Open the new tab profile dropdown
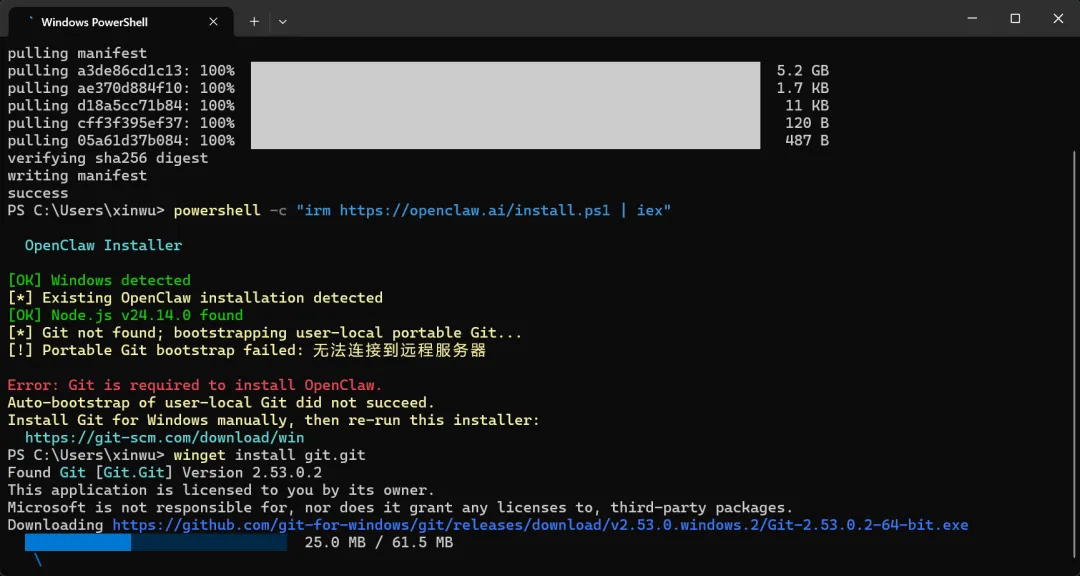The image size is (1080, 576). pyautogui.click(x=282, y=21)
